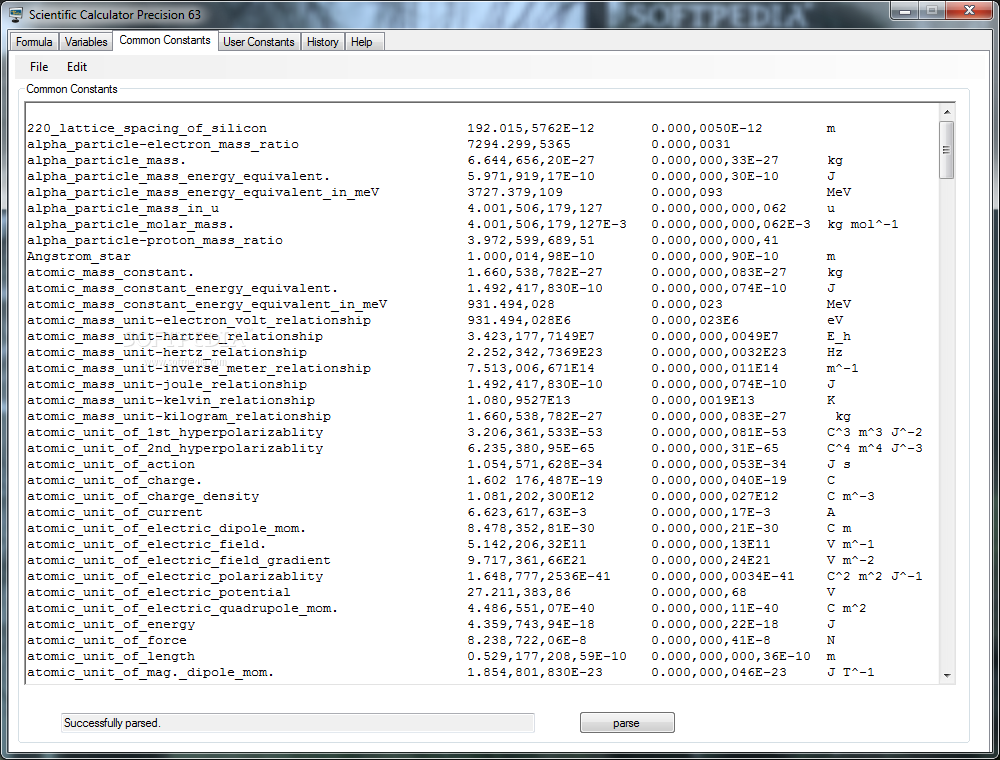Click the scrollbar down arrow
Image resolution: width=1000 pixels, height=760 pixels.
coord(947,675)
